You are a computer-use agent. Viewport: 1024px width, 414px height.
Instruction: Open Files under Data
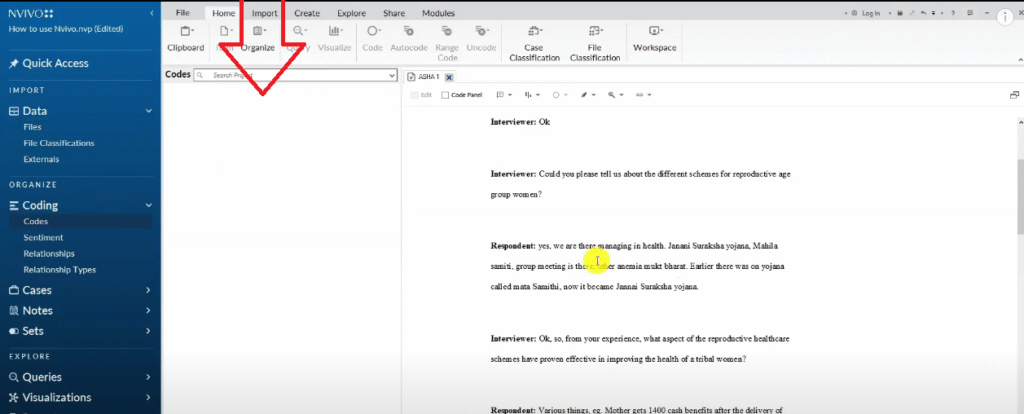point(32,127)
